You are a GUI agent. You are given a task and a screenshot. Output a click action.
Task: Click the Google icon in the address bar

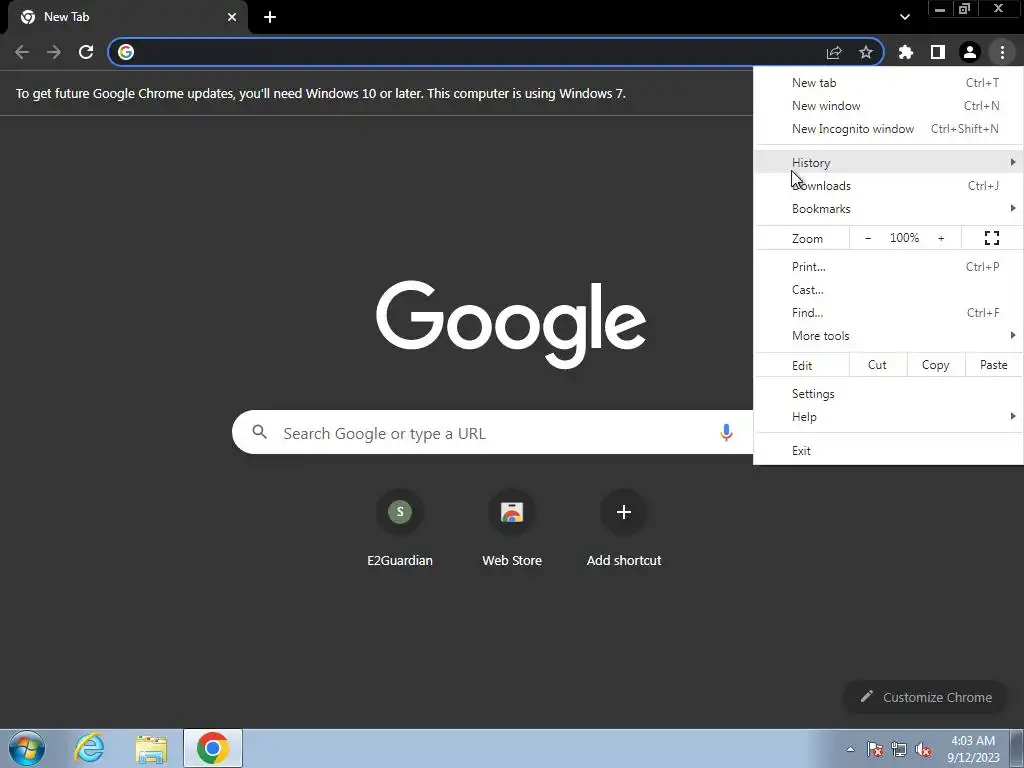coord(126,52)
